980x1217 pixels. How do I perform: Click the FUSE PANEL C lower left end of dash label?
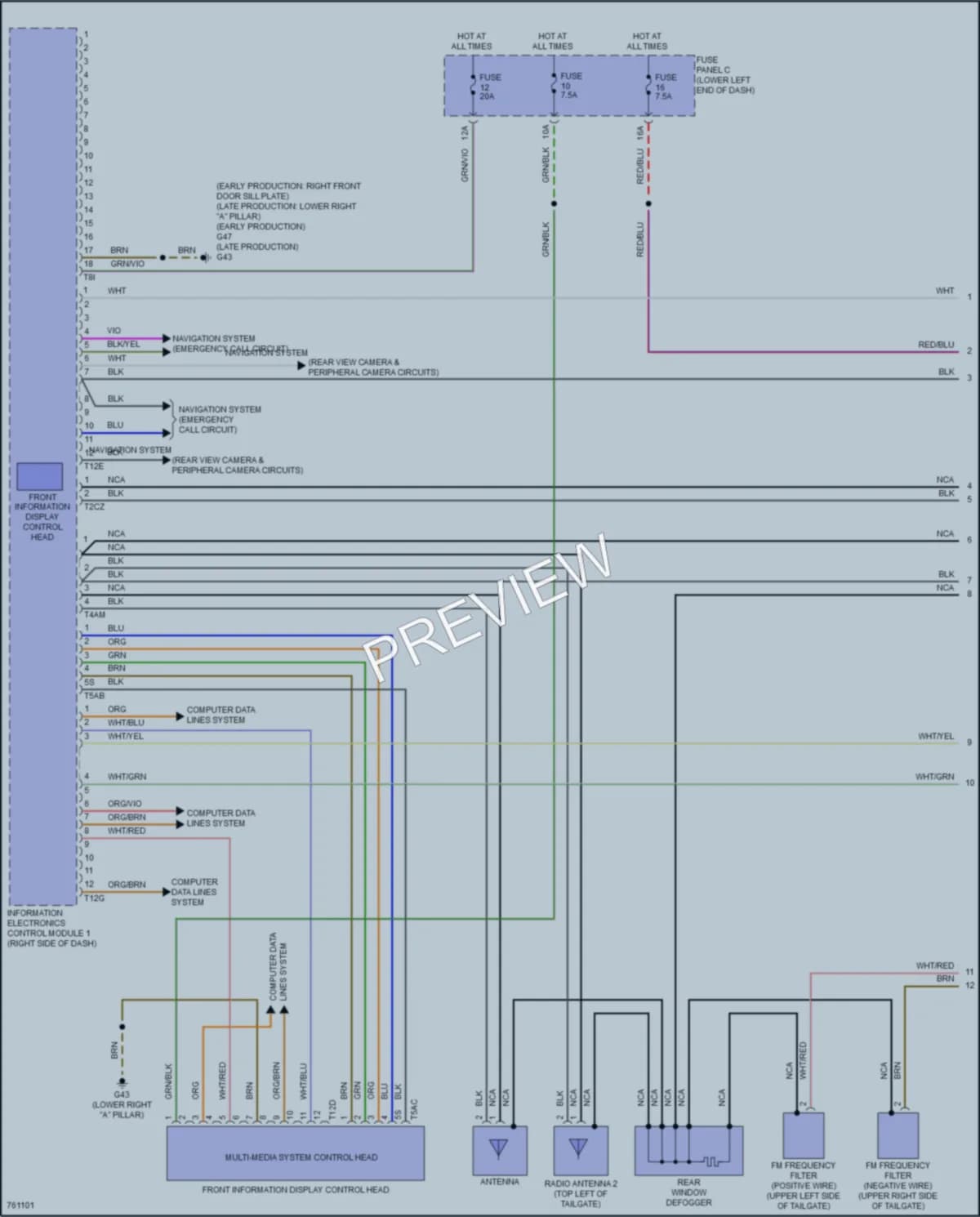point(724,75)
